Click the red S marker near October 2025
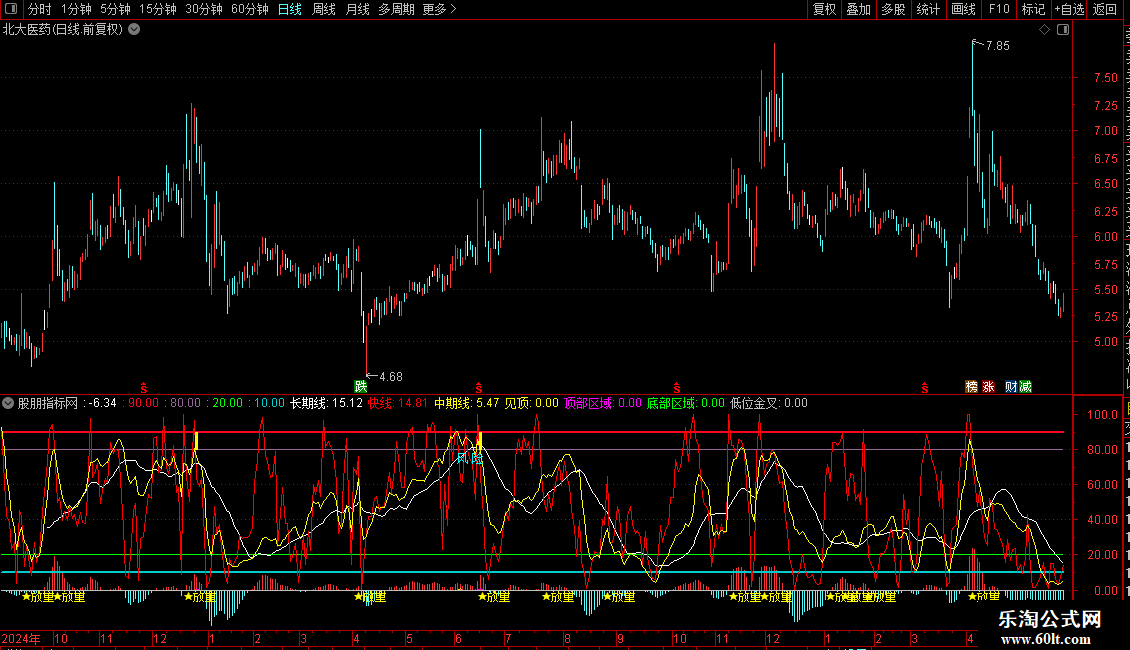 tap(677, 388)
